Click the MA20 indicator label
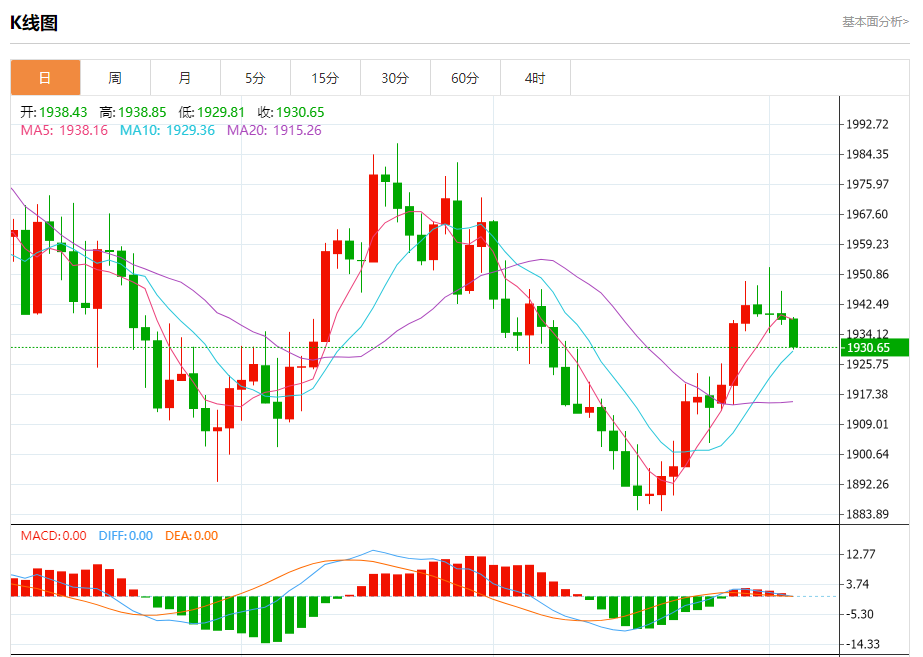 click(x=274, y=130)
